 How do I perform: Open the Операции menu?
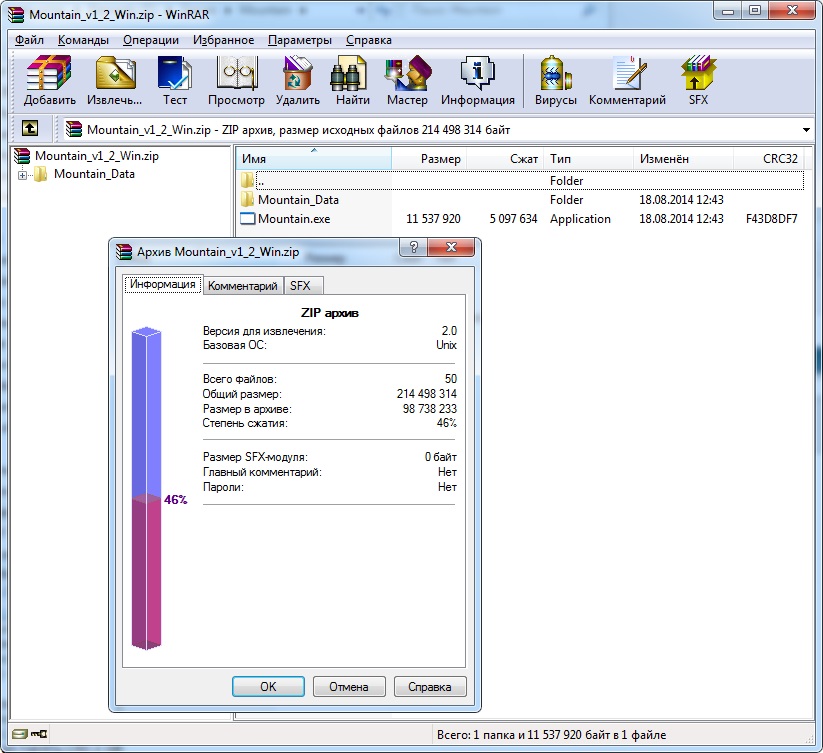pyautogui.click(x=151, y=40)
